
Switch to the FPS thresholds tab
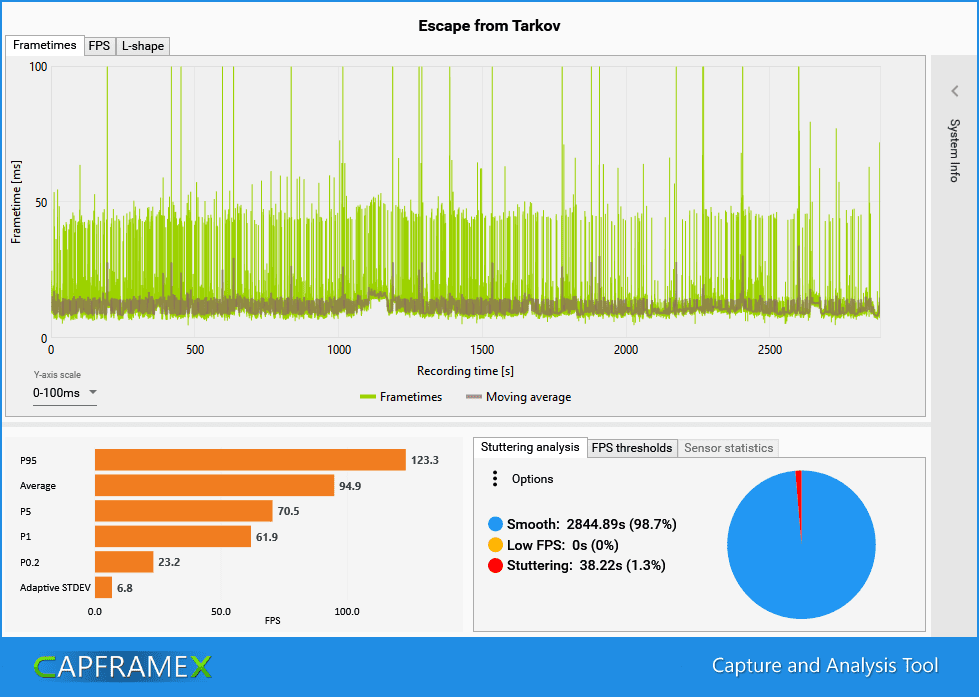[x=632, y=448]
